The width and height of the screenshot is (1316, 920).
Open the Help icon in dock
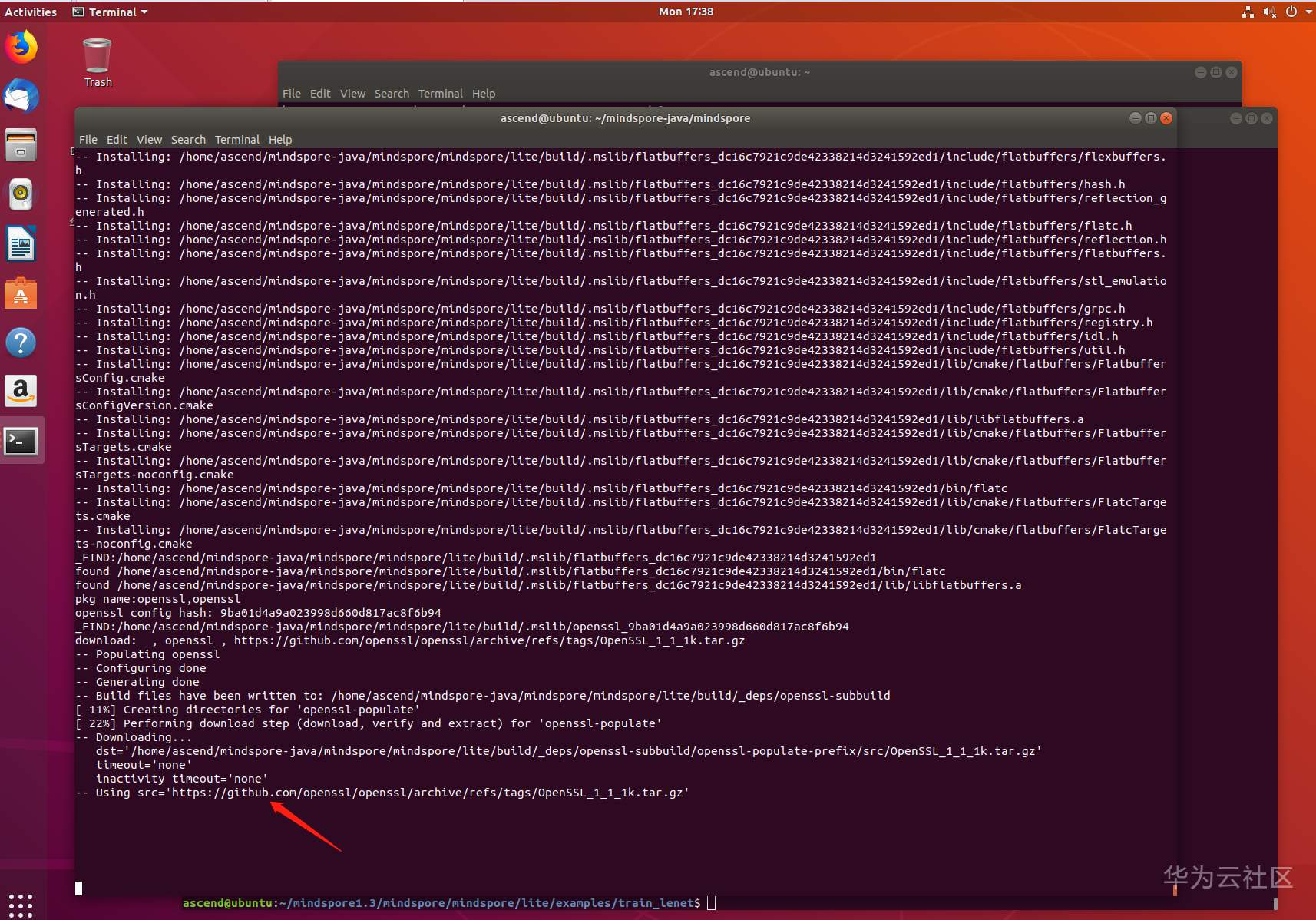[21, 343]
